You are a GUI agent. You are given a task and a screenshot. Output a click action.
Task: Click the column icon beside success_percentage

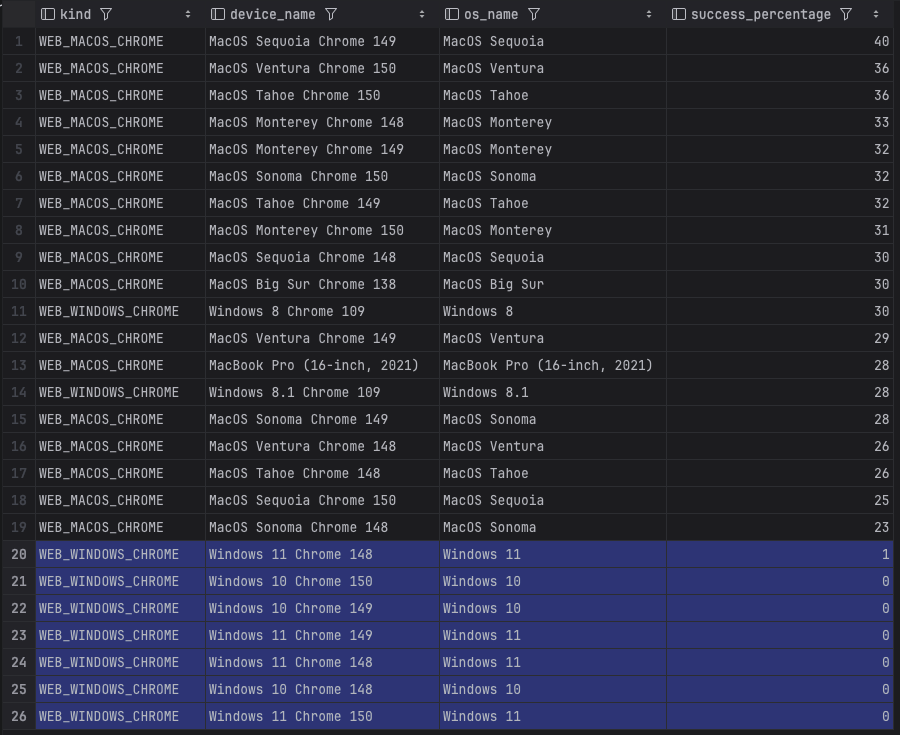point(679,14)
